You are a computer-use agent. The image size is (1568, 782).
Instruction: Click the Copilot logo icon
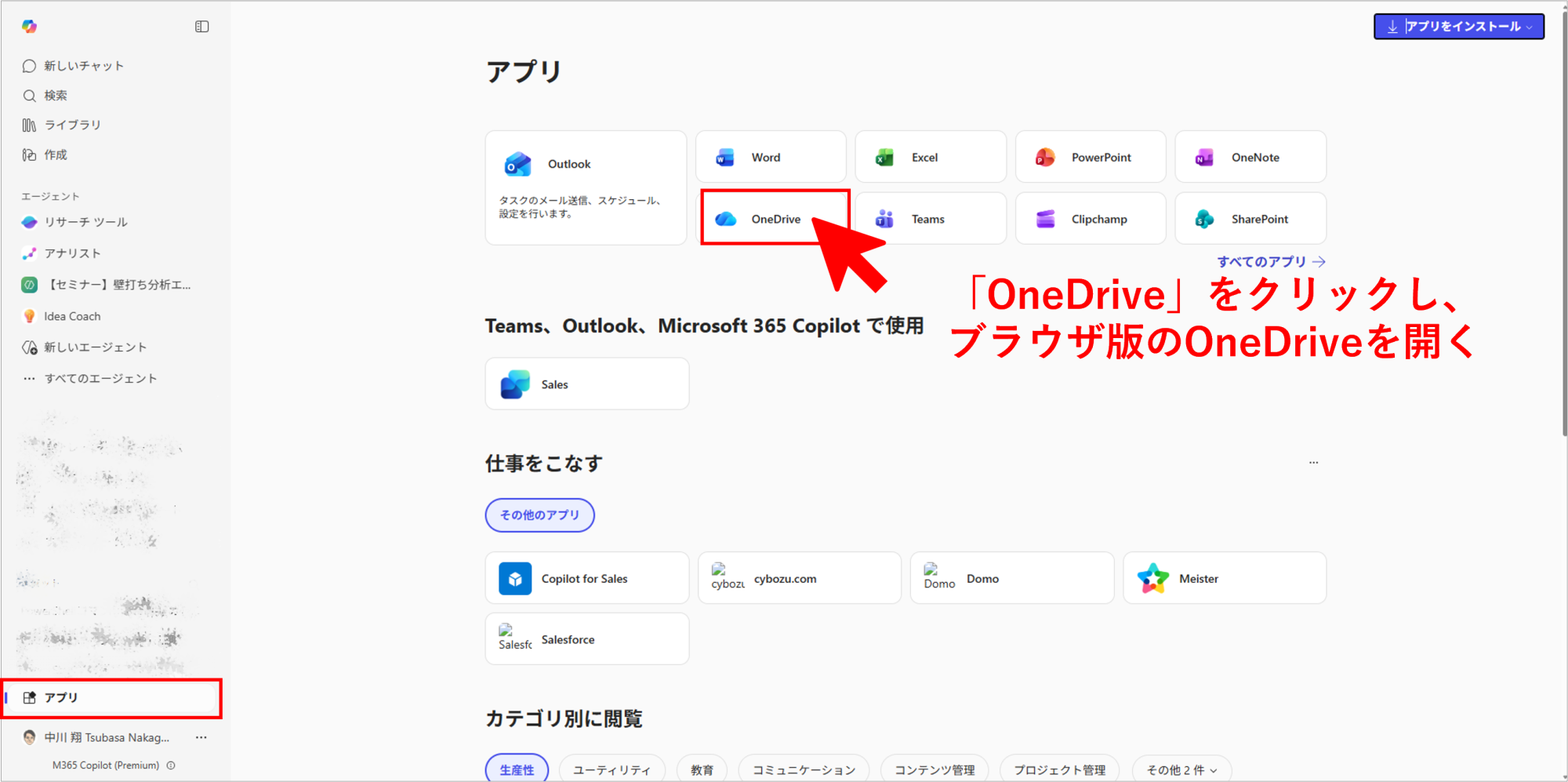pyautogui.click(x=29, y=27)
